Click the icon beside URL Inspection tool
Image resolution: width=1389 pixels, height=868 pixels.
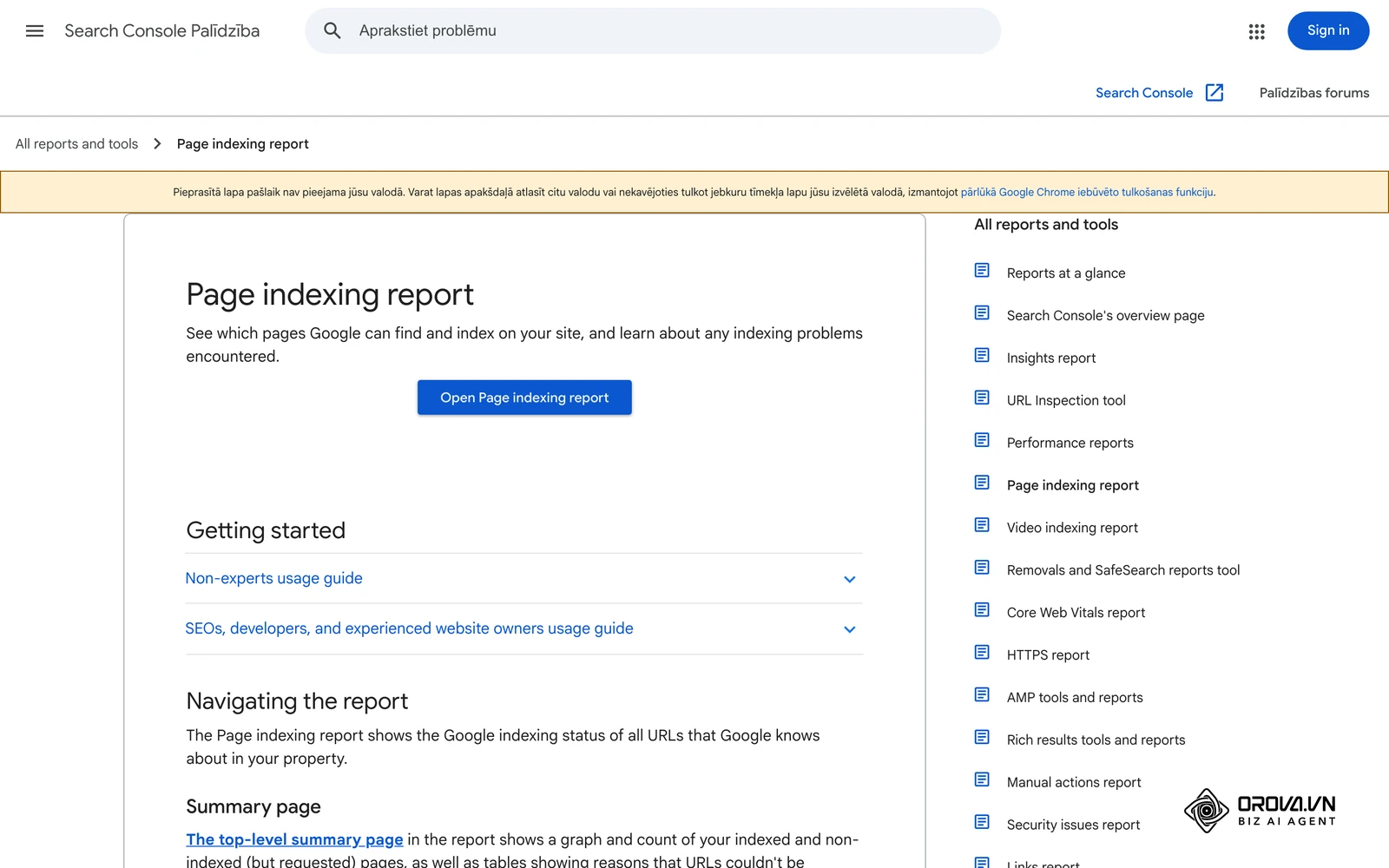point(982,398)
